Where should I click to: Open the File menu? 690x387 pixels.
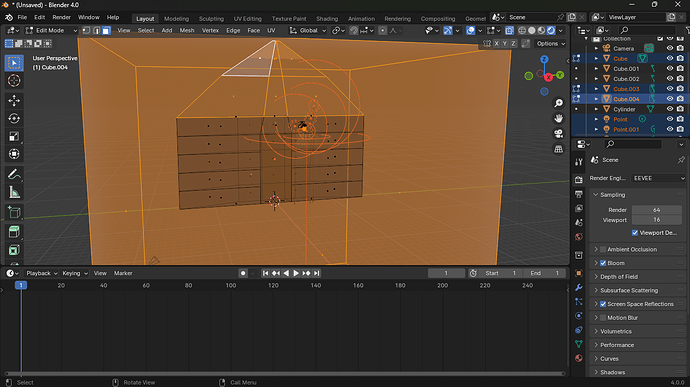click(22, 18)
